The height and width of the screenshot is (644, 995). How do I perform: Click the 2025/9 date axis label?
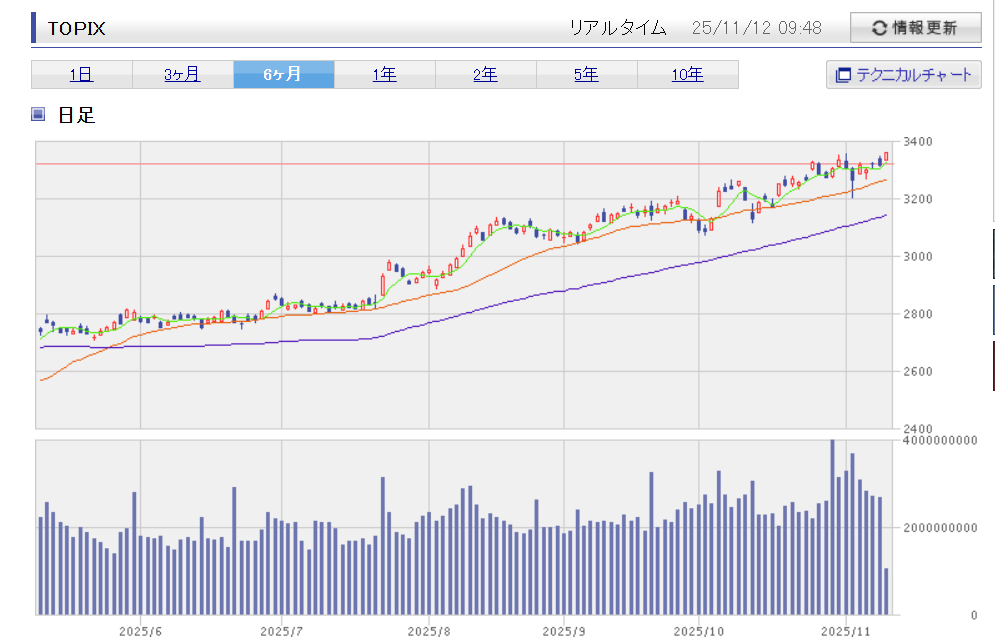[x=564, y=631]
